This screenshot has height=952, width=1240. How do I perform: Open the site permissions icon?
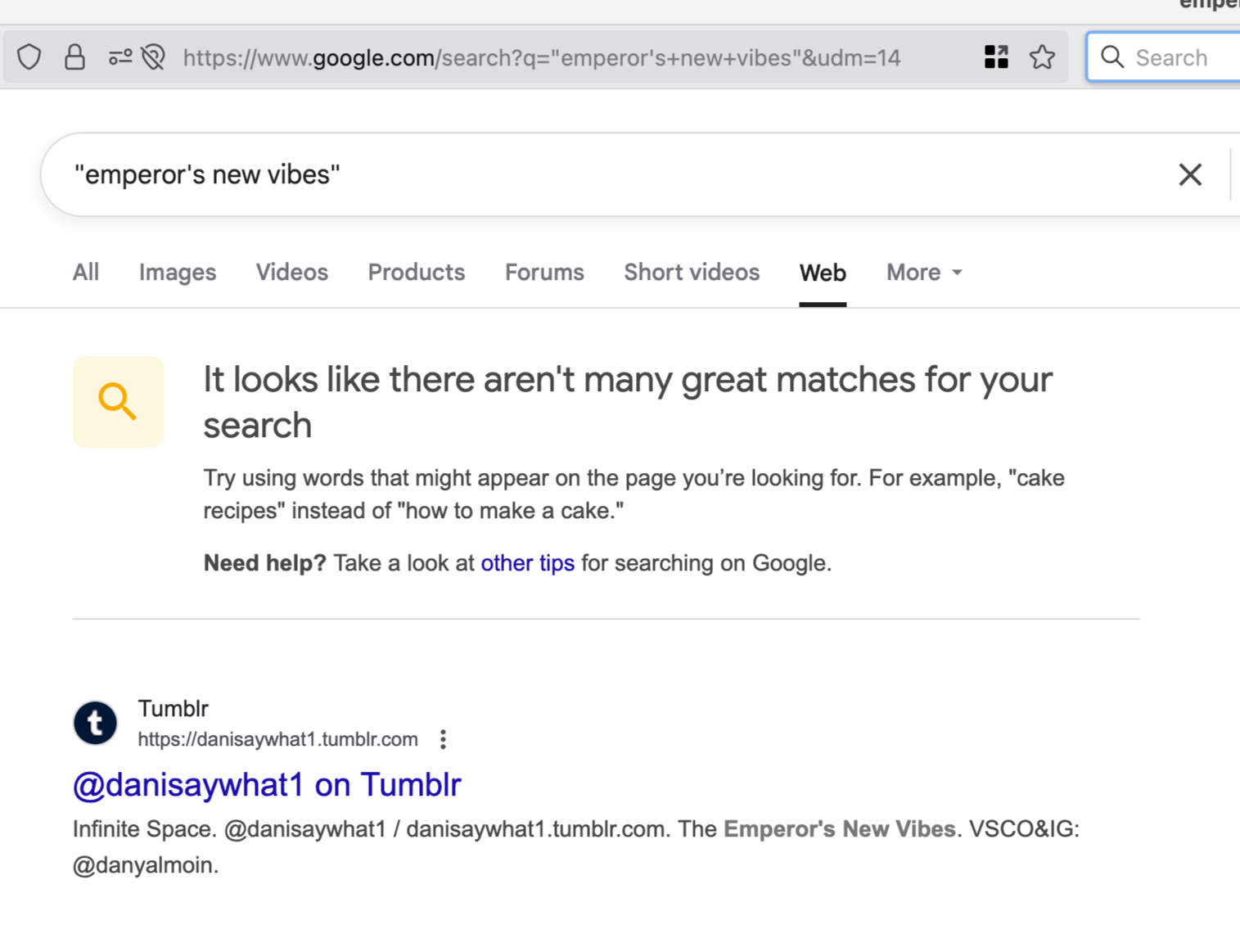point(119,57)
